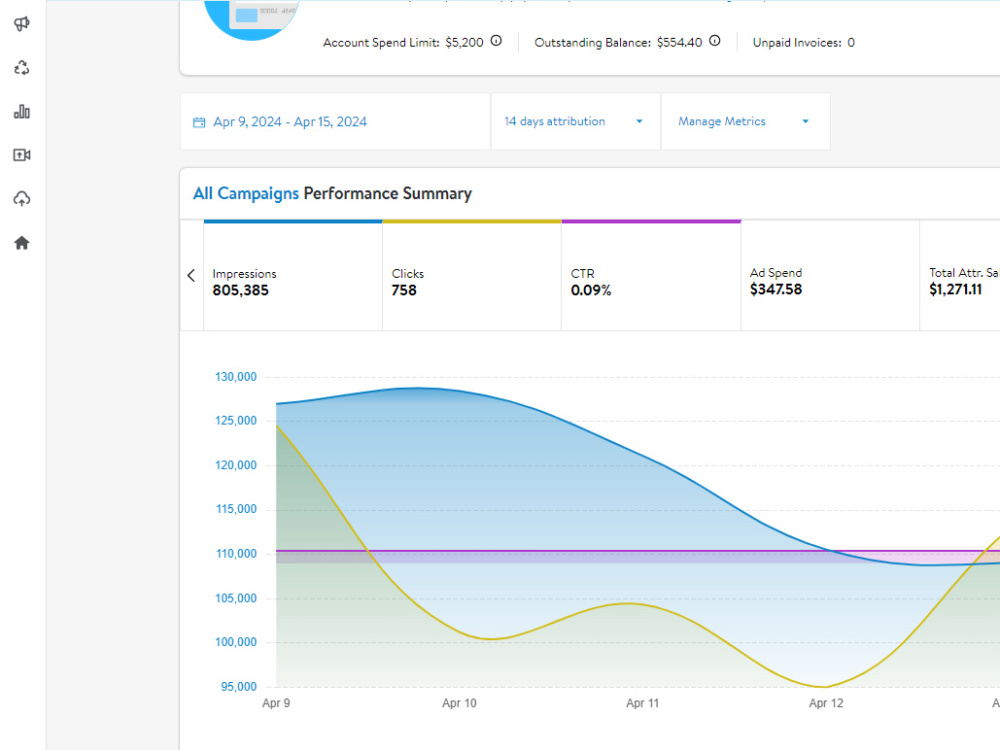Image resolution: width=1000 pixels, height=750 pixels.
Task: Click the 130,000 y-axis label
Action: pos(235,377)
